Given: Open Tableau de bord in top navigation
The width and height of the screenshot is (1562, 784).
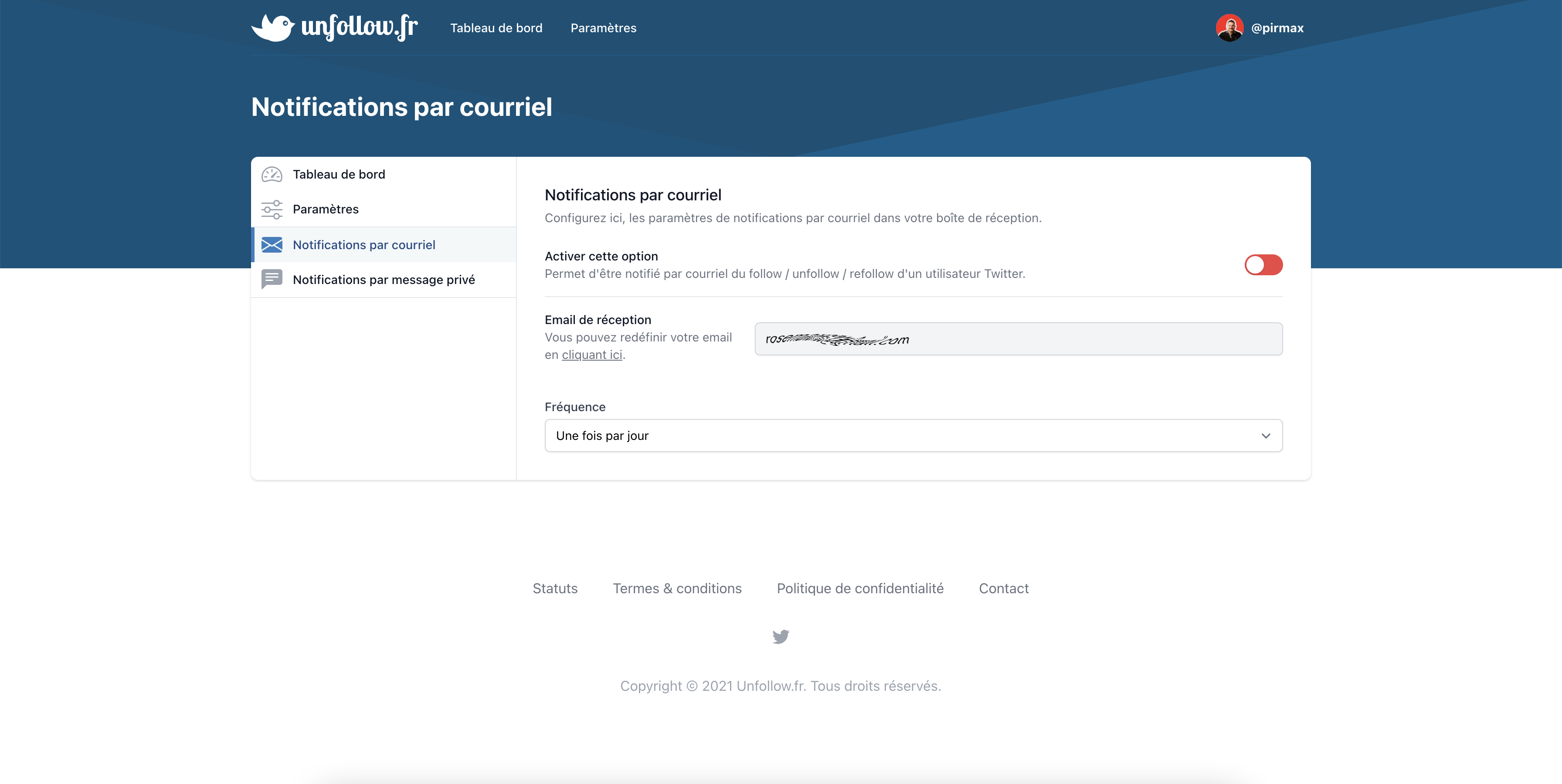Looking at the screenshot, I should 496,28.
